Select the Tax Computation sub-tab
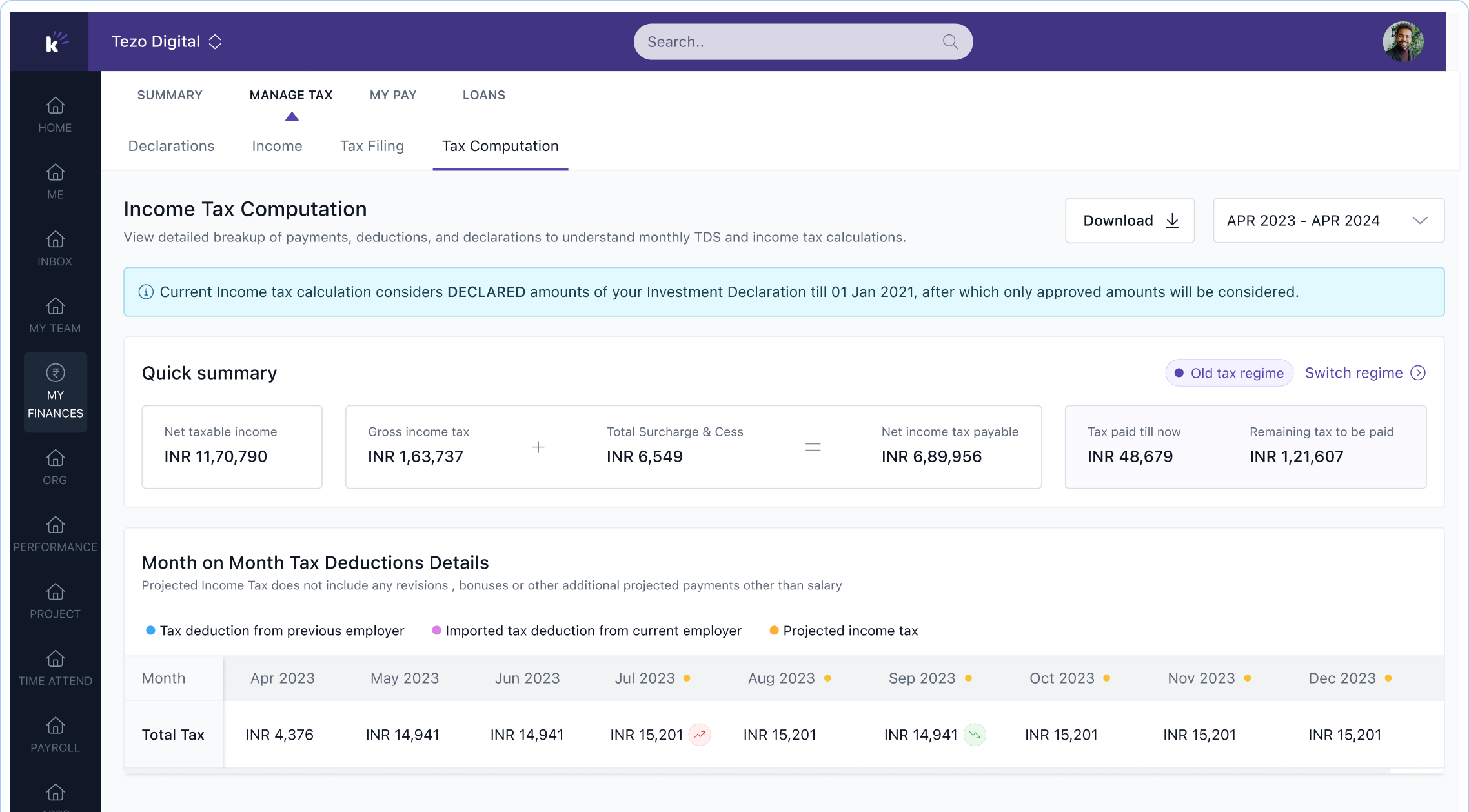The image size is (1469, 812). (x=500, y=146)
